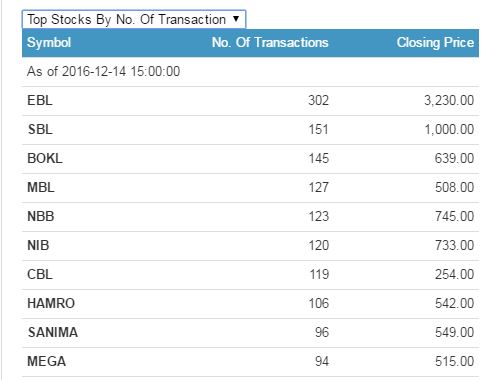
Task: Open the Top Stocks By No. Of Transaction dropdown
Action: click(x=134, y=19)
